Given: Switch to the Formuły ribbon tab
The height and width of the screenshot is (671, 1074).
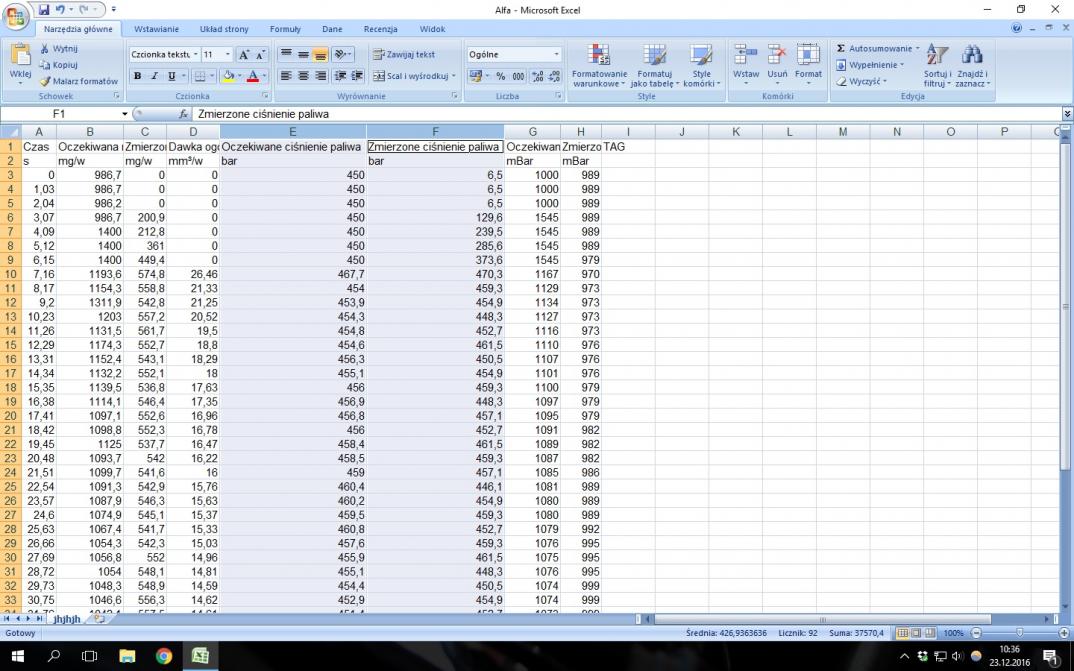Looking at the screenshot, I should (x=285, y=29).
